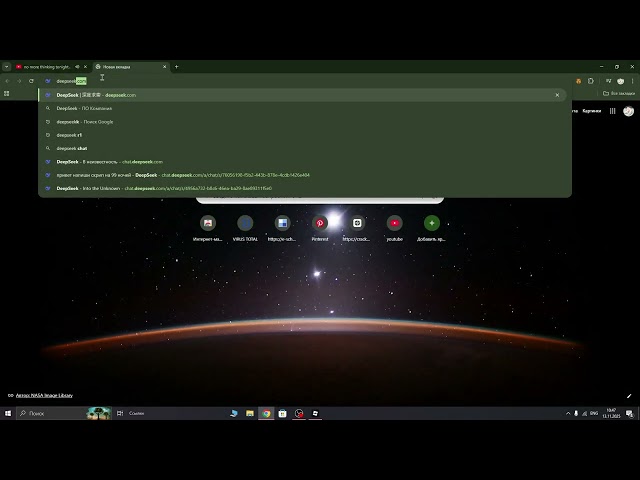Open the Google apps grid icon
This screenshot has width=640, height=480.
click(612, 111)
